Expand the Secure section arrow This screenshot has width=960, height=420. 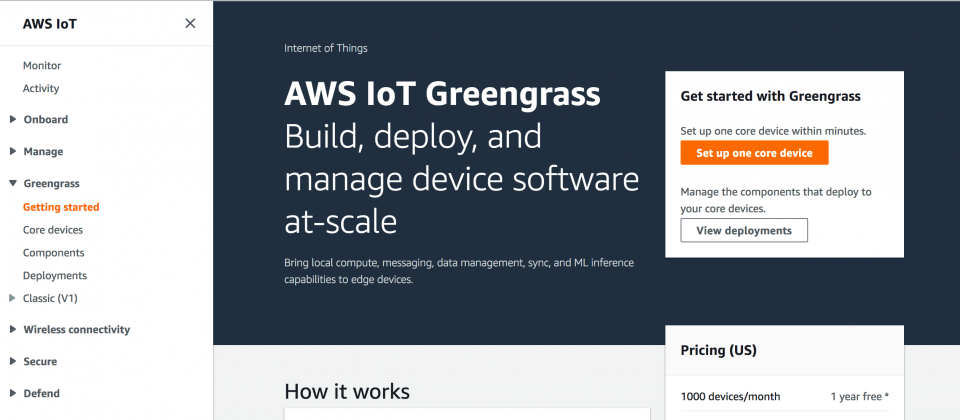pyautogui.click(x=13, y=361)
